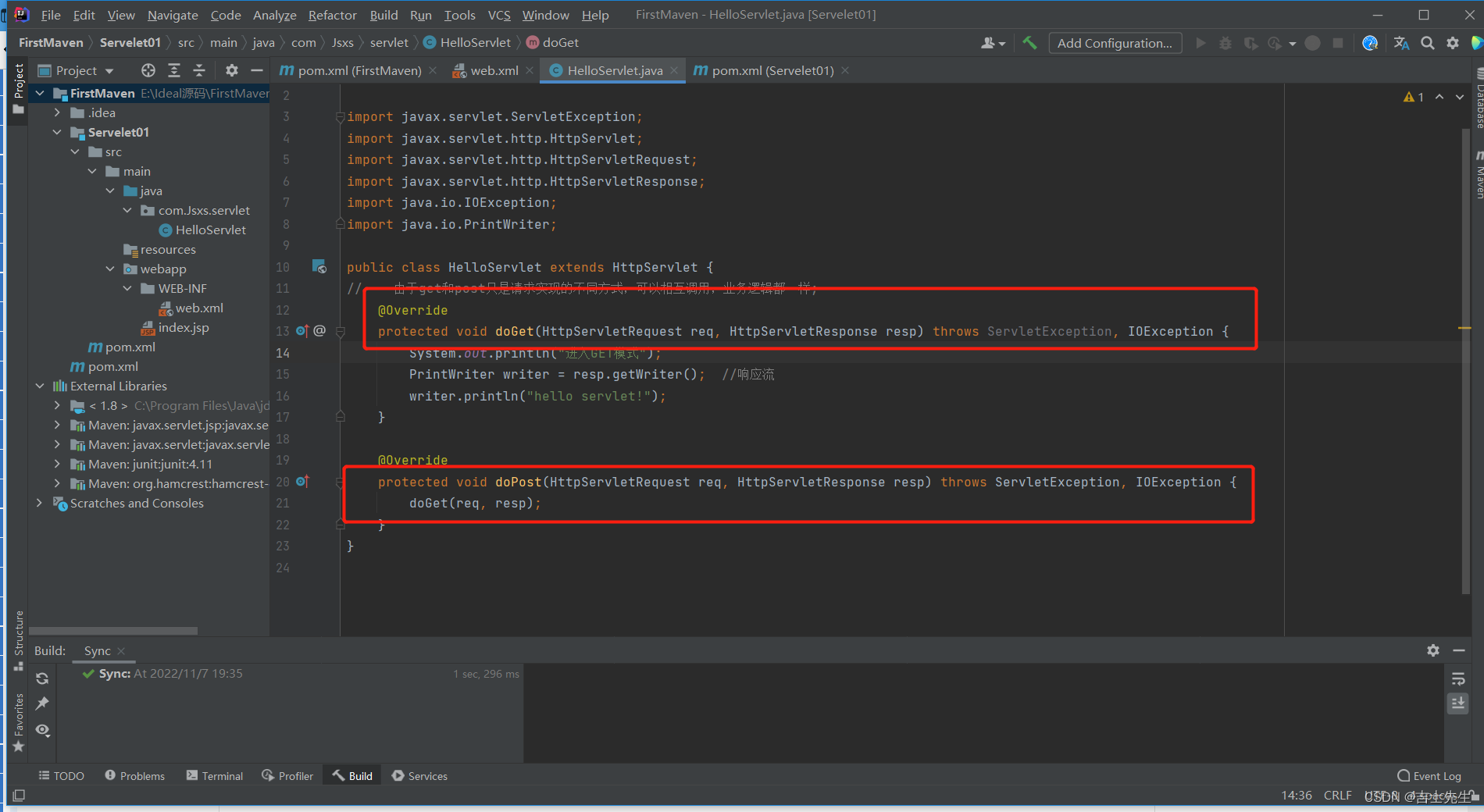Go to previous highlighted error arrow

(1439, 97)
